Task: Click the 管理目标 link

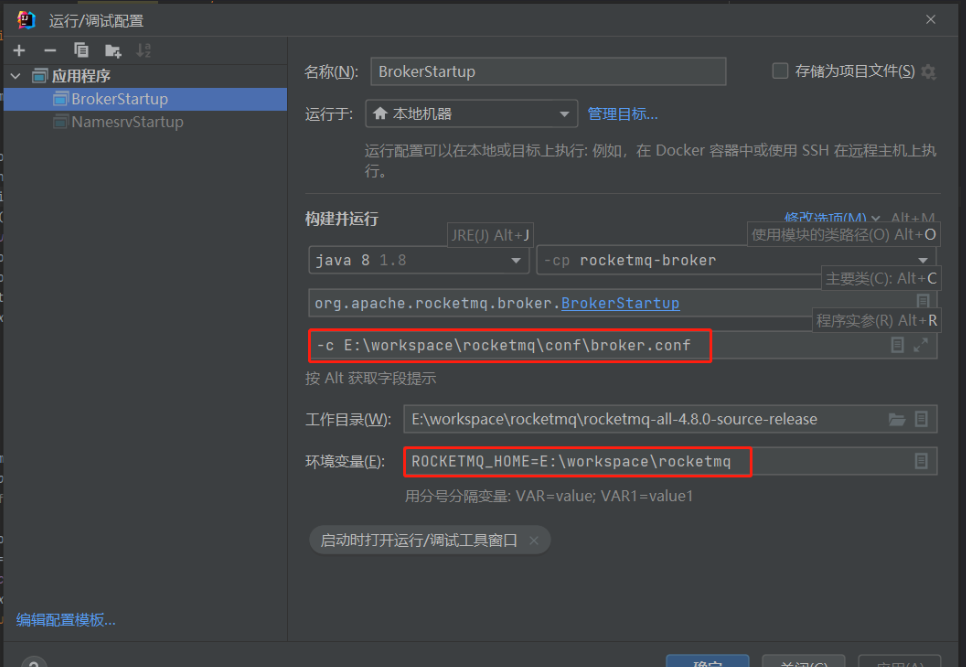Action: pos(622,114)
